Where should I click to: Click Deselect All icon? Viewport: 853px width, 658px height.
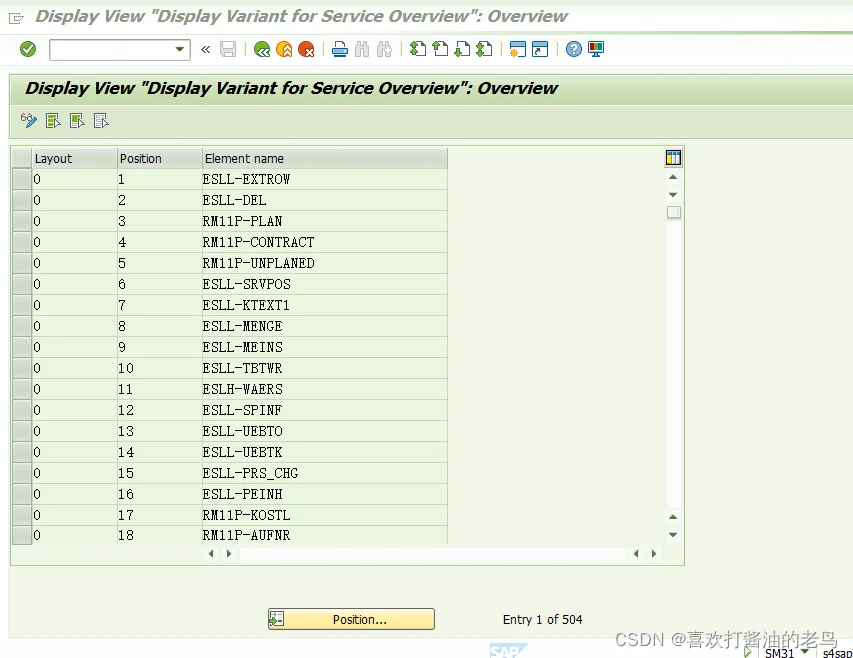(101, 120)
